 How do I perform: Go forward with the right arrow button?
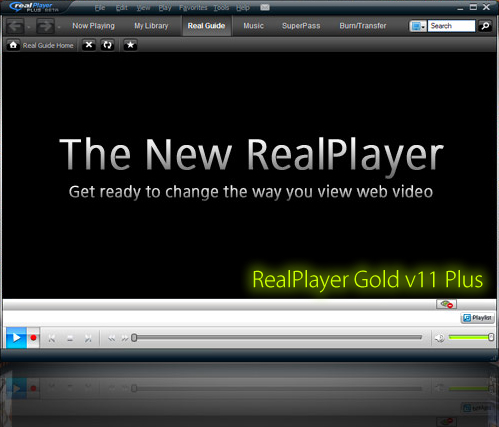[45, 26]
